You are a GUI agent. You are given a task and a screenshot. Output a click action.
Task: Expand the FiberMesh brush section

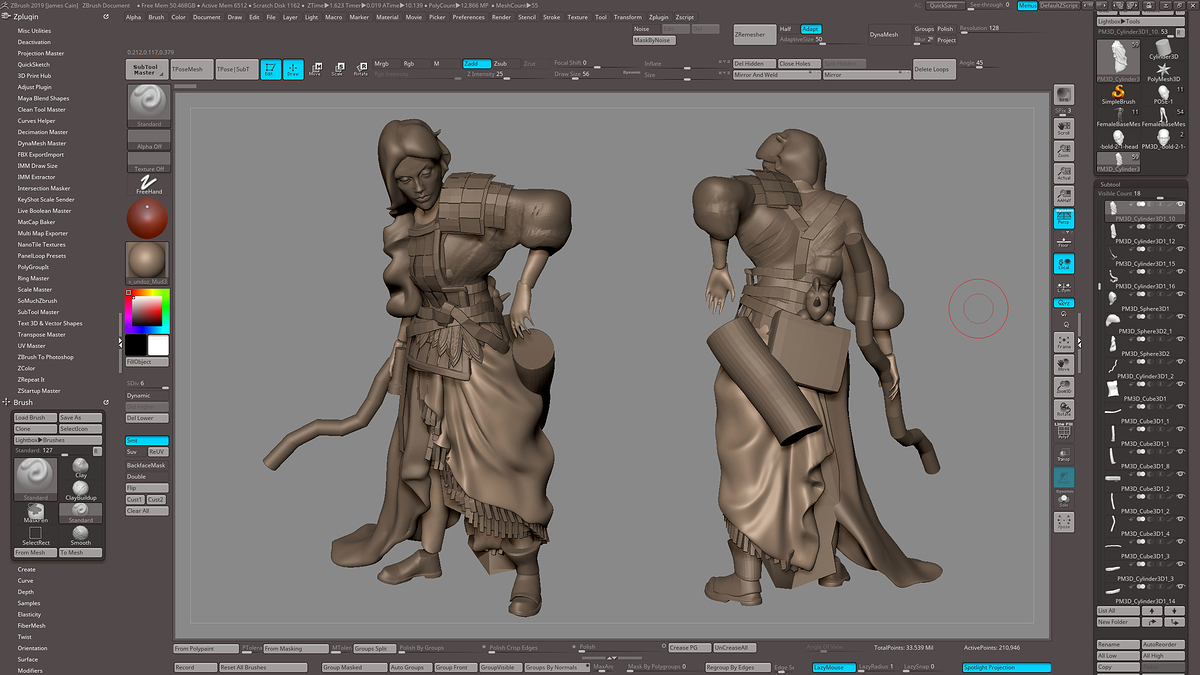[x=31, y=626]
